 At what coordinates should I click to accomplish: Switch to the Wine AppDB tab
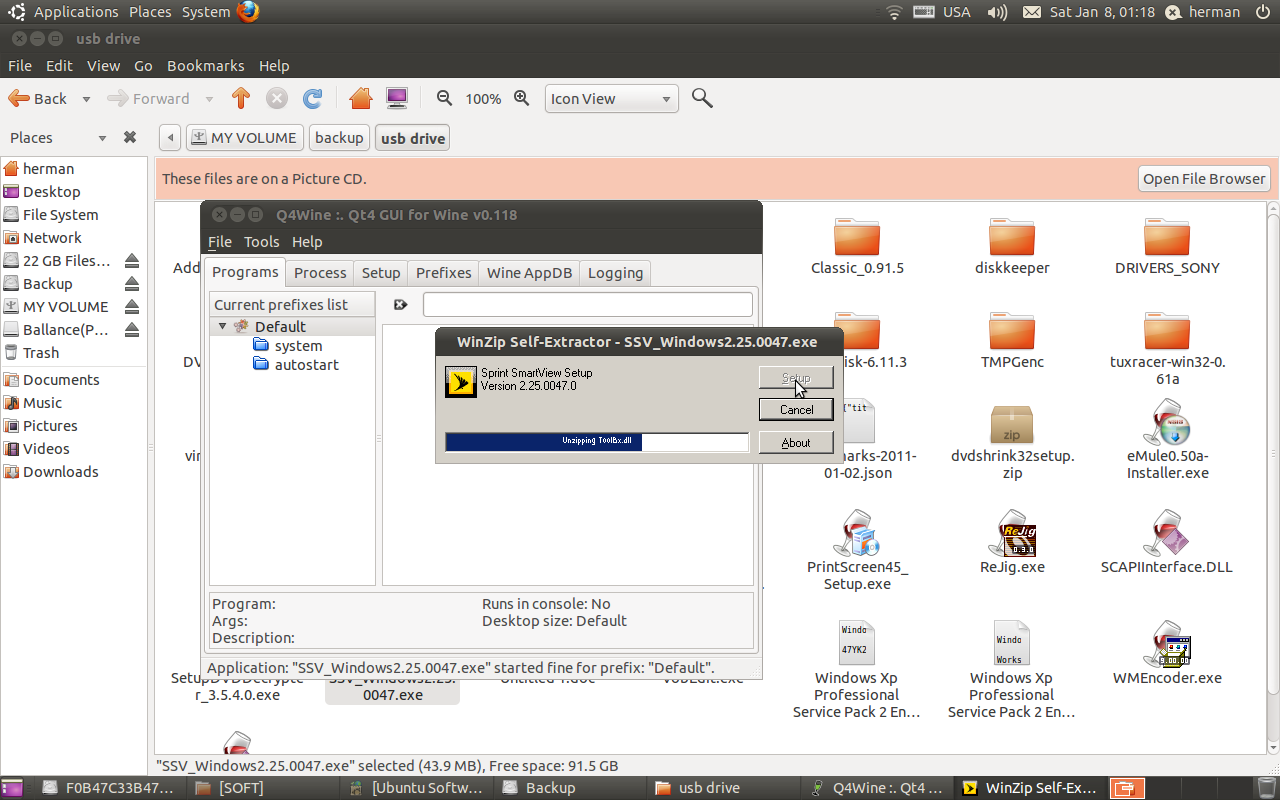click(x=528, y=272)
